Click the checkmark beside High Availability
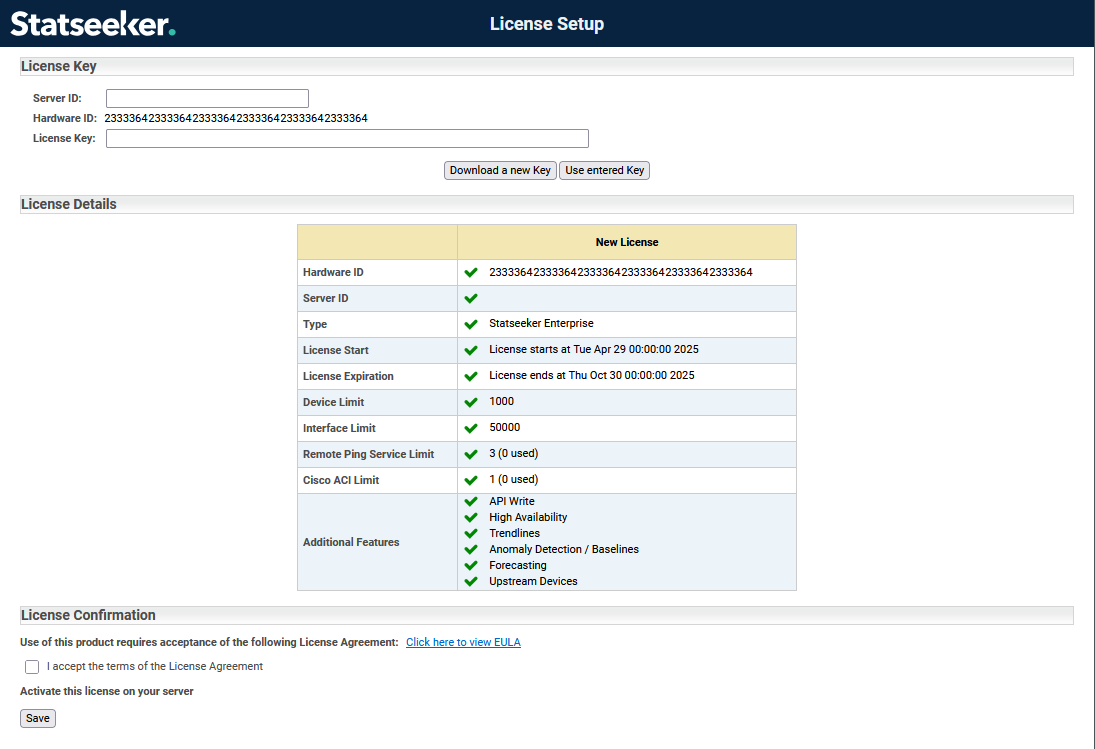The height and width of the screenshot is (749, 1095). (471, 517)
